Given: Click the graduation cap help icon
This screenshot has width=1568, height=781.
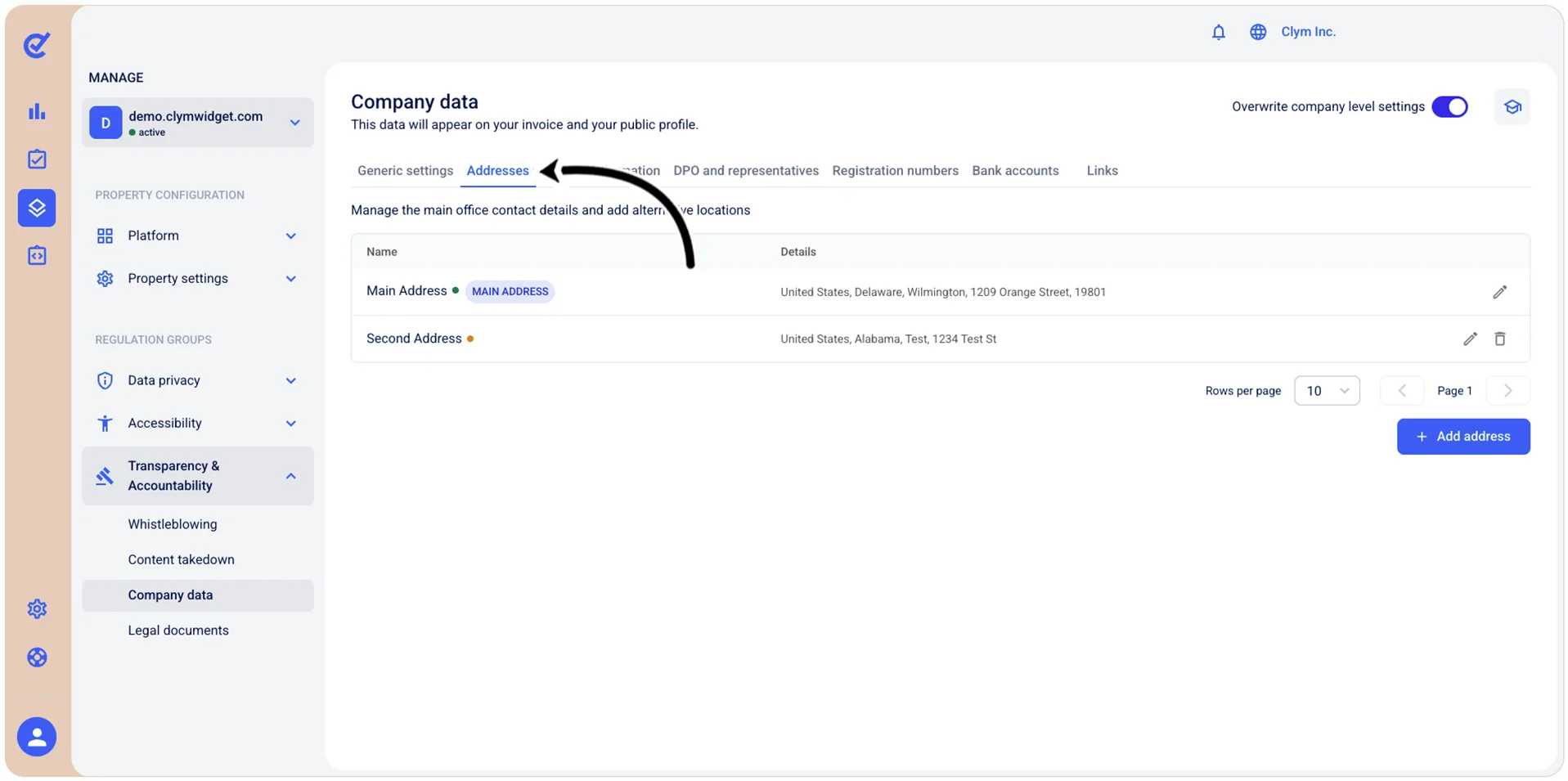Looking at the screenshot, I should [1512, 107].
